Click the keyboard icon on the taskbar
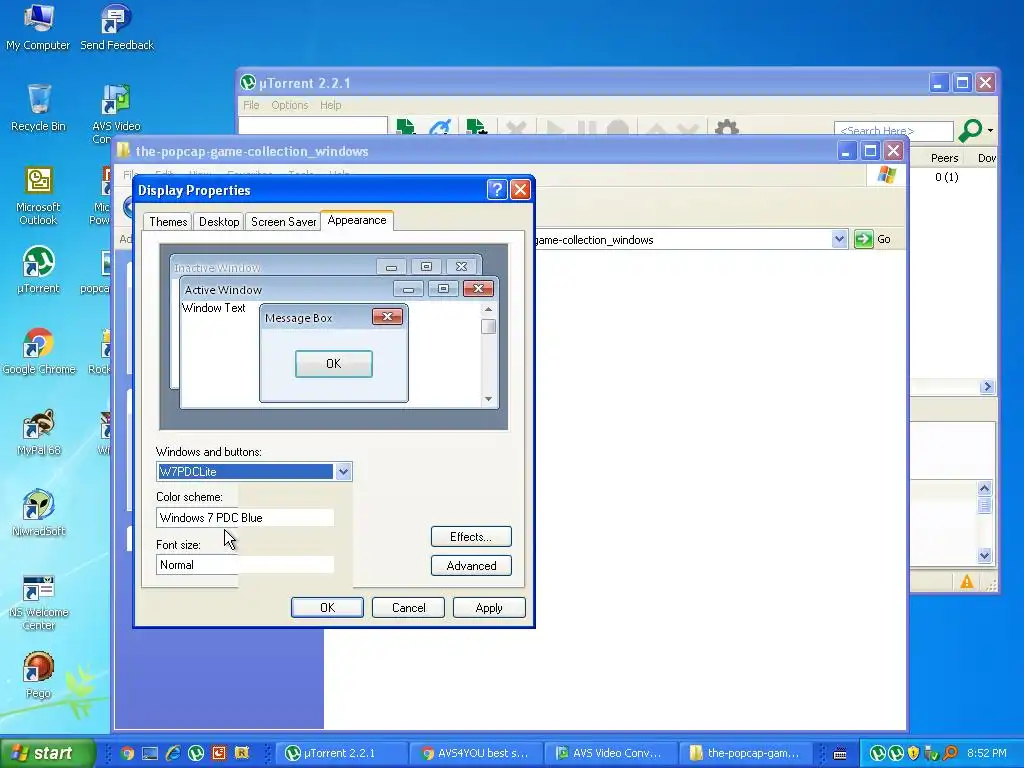 click(840, 754)
